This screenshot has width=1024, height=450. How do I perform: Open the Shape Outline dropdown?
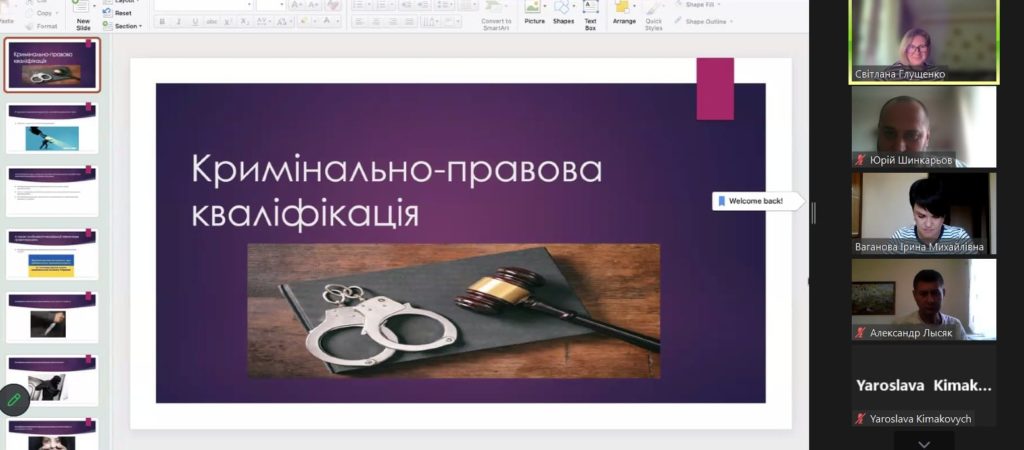[x=703, y=22]
